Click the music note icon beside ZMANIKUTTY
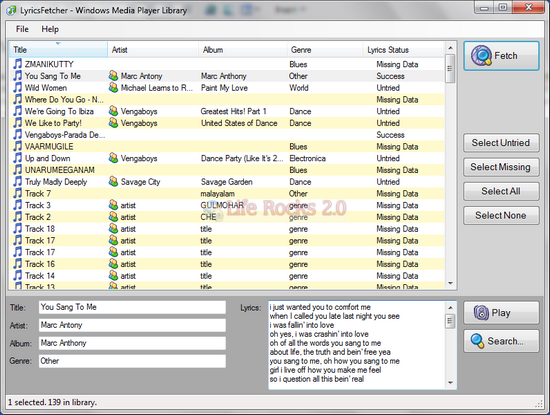The height and width of the screenshot is (415, 550). pyautogui.click(x=17, y=64)
